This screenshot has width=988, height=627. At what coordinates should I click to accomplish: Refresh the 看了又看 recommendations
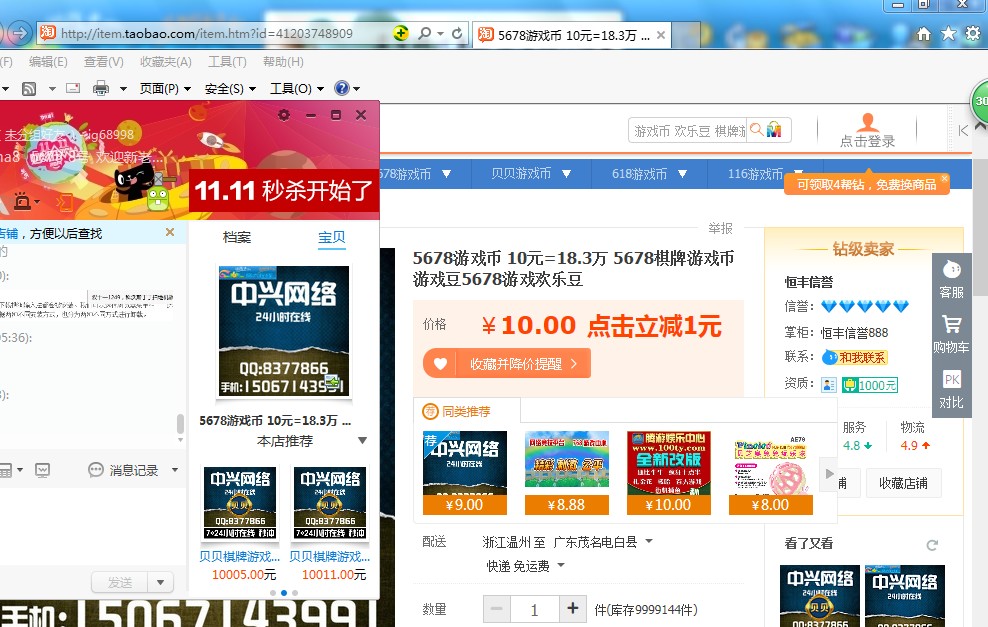click(x=932, y=545)
